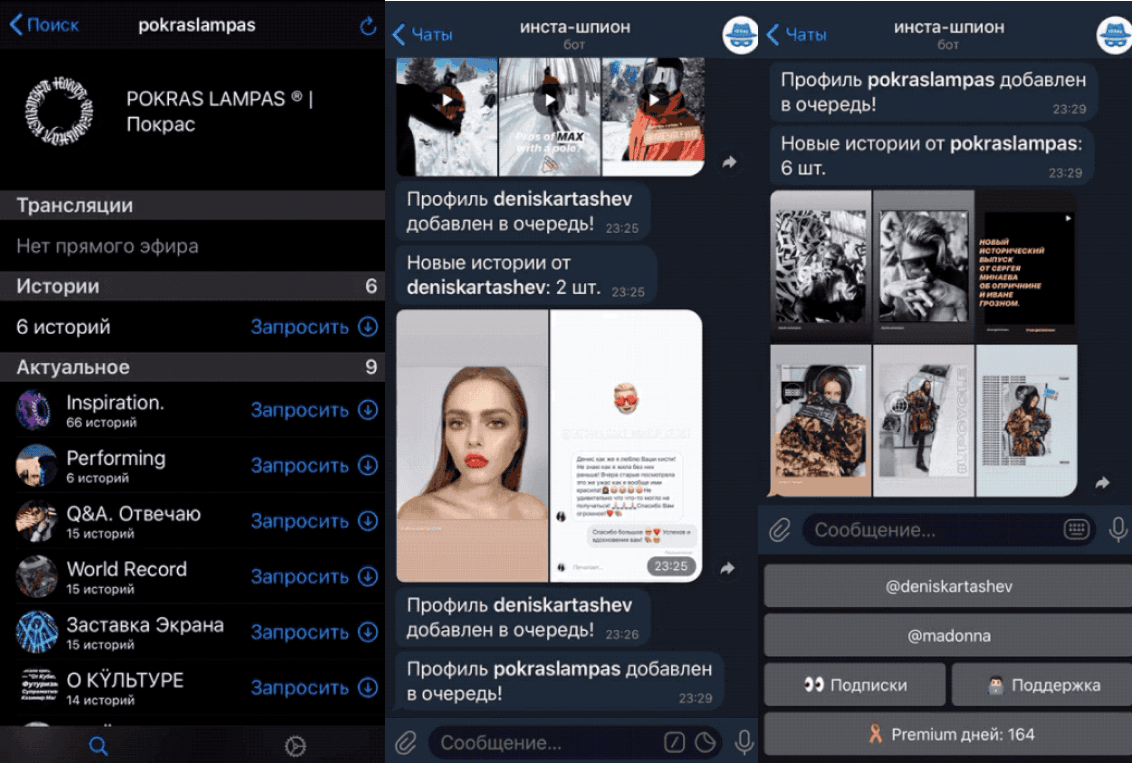This screenshot has width=1132, height=763.
Task: Open the magnifier search tab at bottom
Action: 98,745
